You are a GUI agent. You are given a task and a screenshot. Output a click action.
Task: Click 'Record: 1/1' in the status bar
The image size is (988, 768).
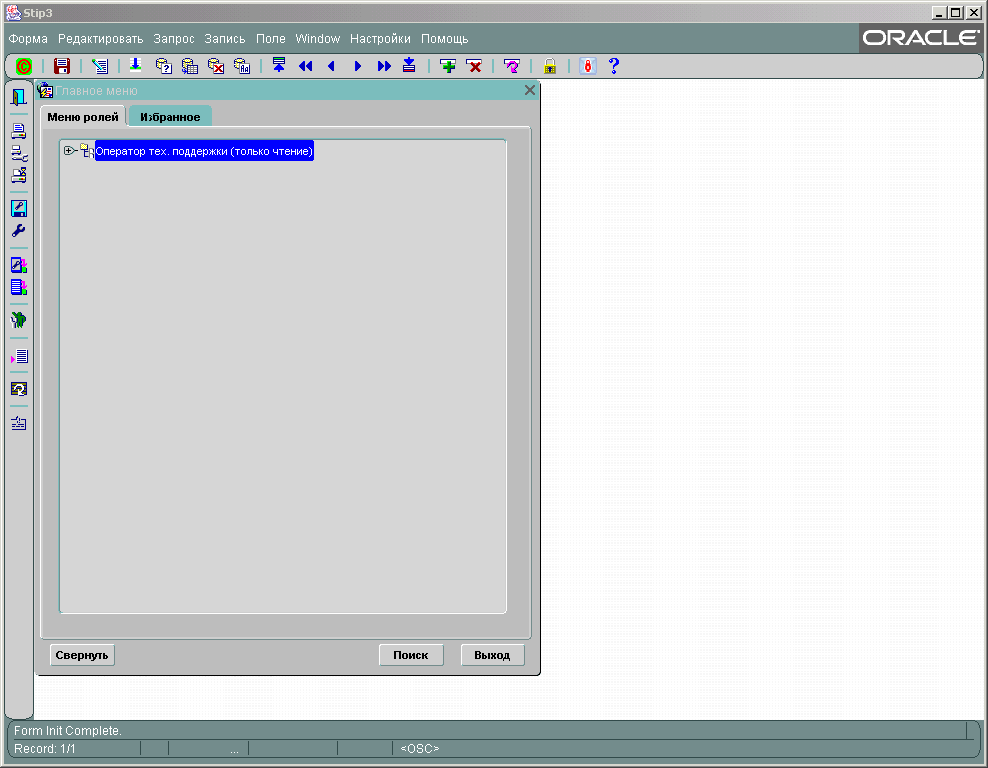(45, 749)
